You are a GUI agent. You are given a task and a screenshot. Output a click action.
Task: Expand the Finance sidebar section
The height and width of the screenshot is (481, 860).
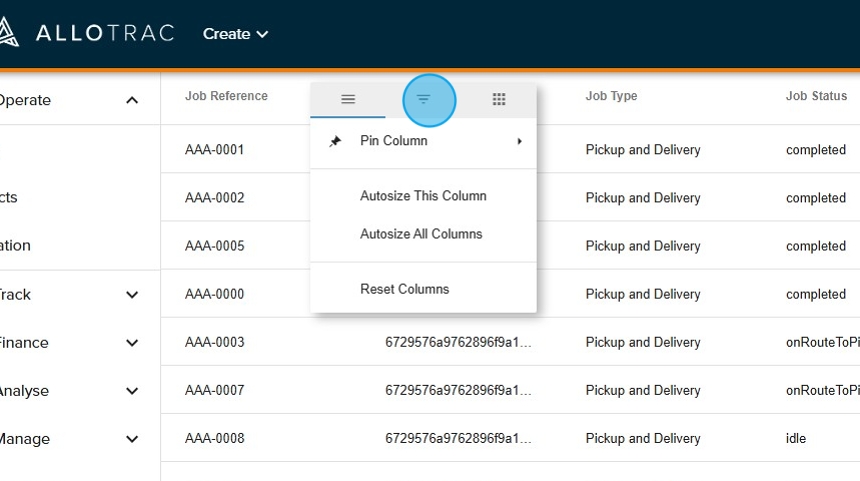tap(132, 343)
